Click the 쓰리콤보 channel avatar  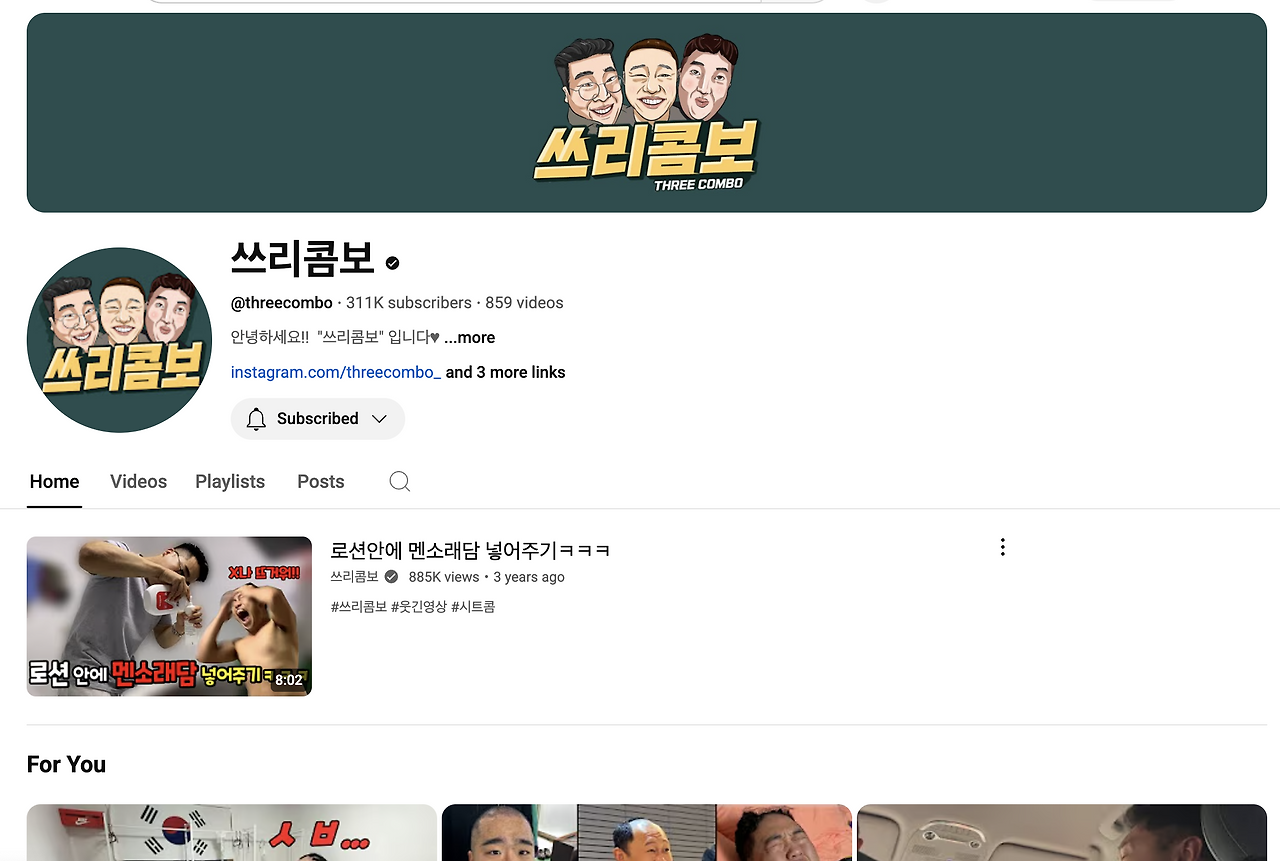[119, 339]
